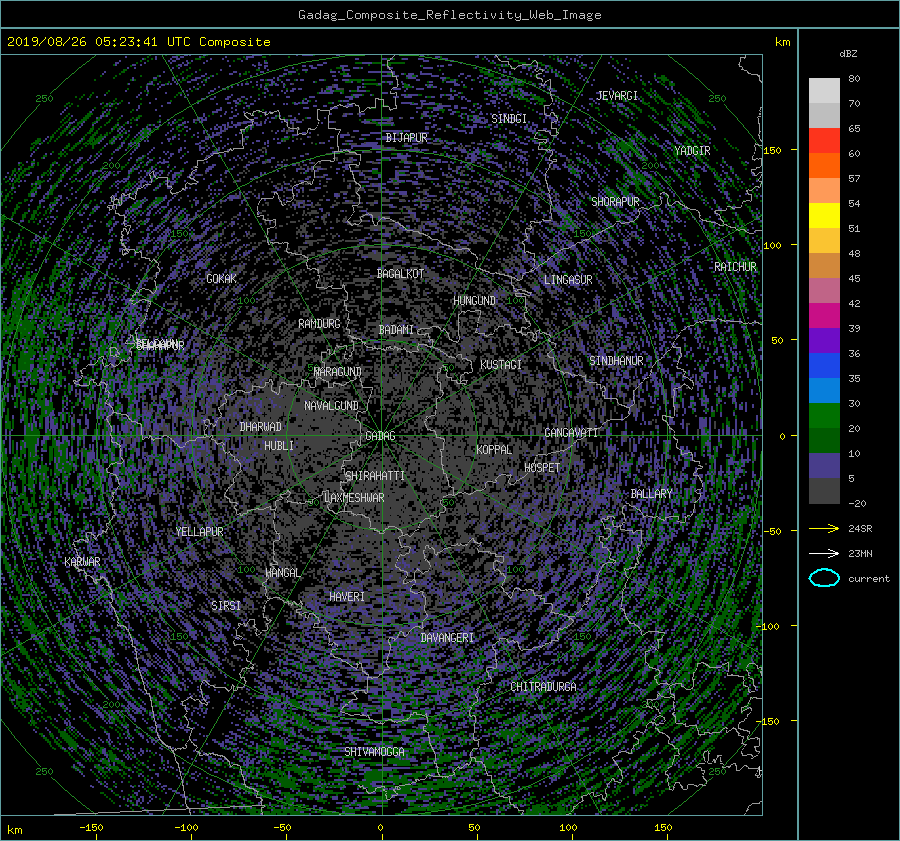Click the SIRSI city label
The width and height of the screenshot is (900, 841).
(226, 606)
